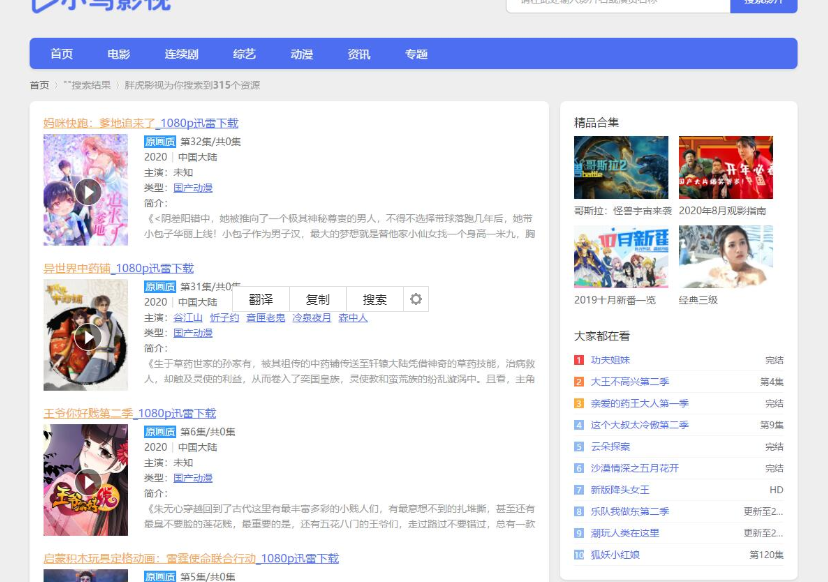This screenshot has width=828, height=582.
Task: Click 国产动漫 type link under 王爷你好贱
Action: tap(193, 478)
